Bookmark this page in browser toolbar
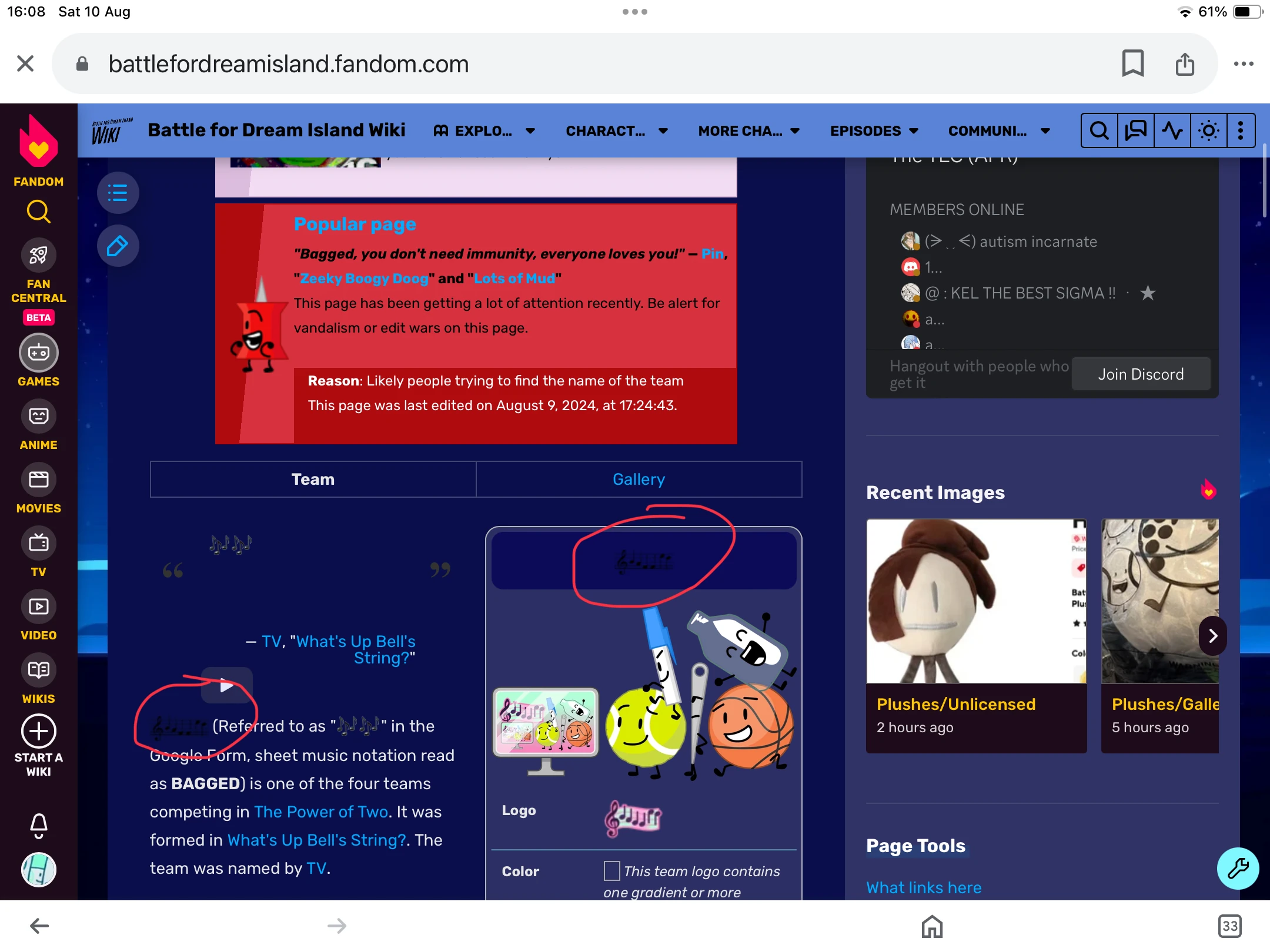This screenshot has width=1270, height=952. (1132, 63)
